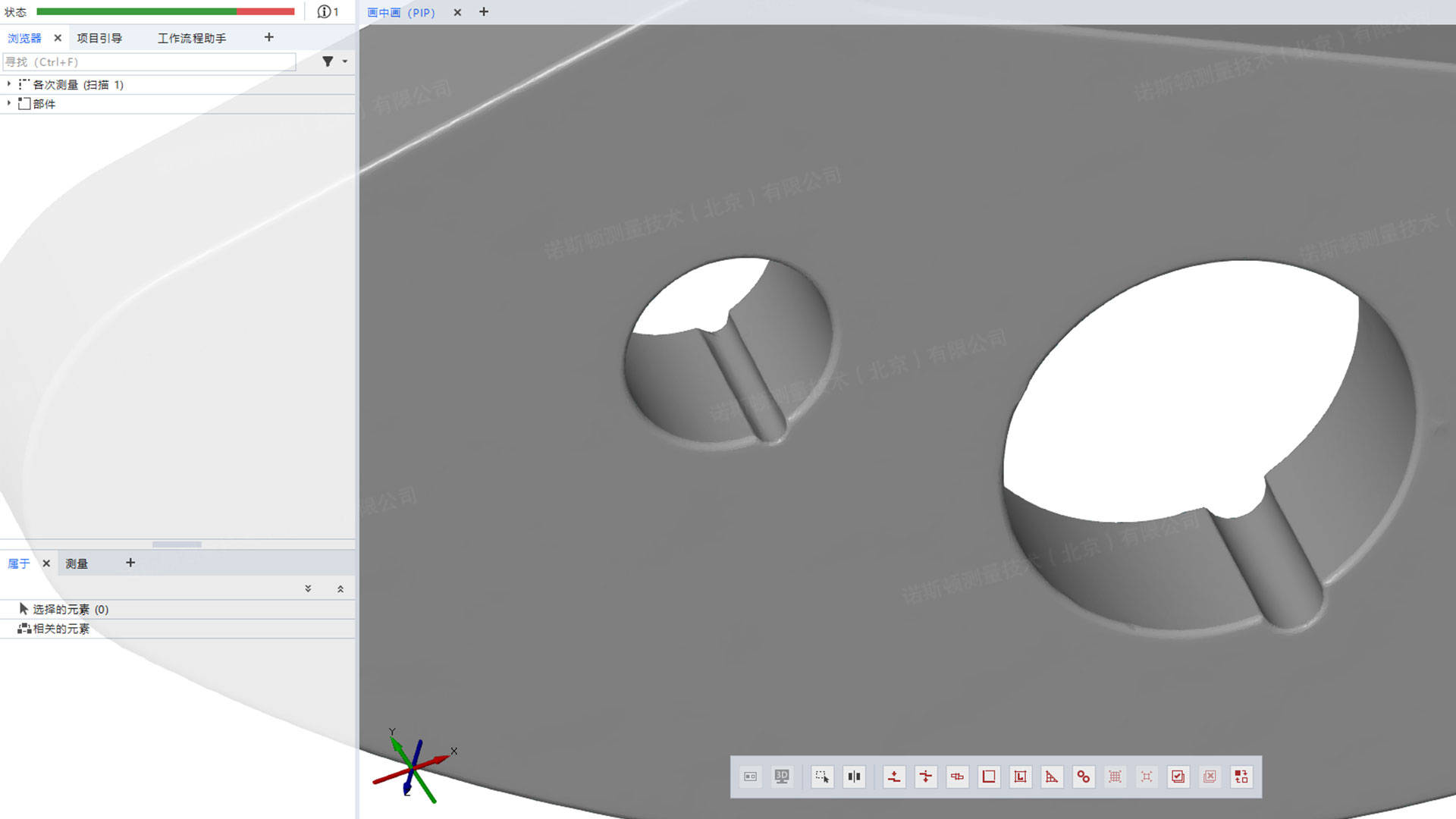Click the panel splitter handle above 属于
Image resolution: width=1456 pixels, height=819 pixels.
tap(177, 544)
